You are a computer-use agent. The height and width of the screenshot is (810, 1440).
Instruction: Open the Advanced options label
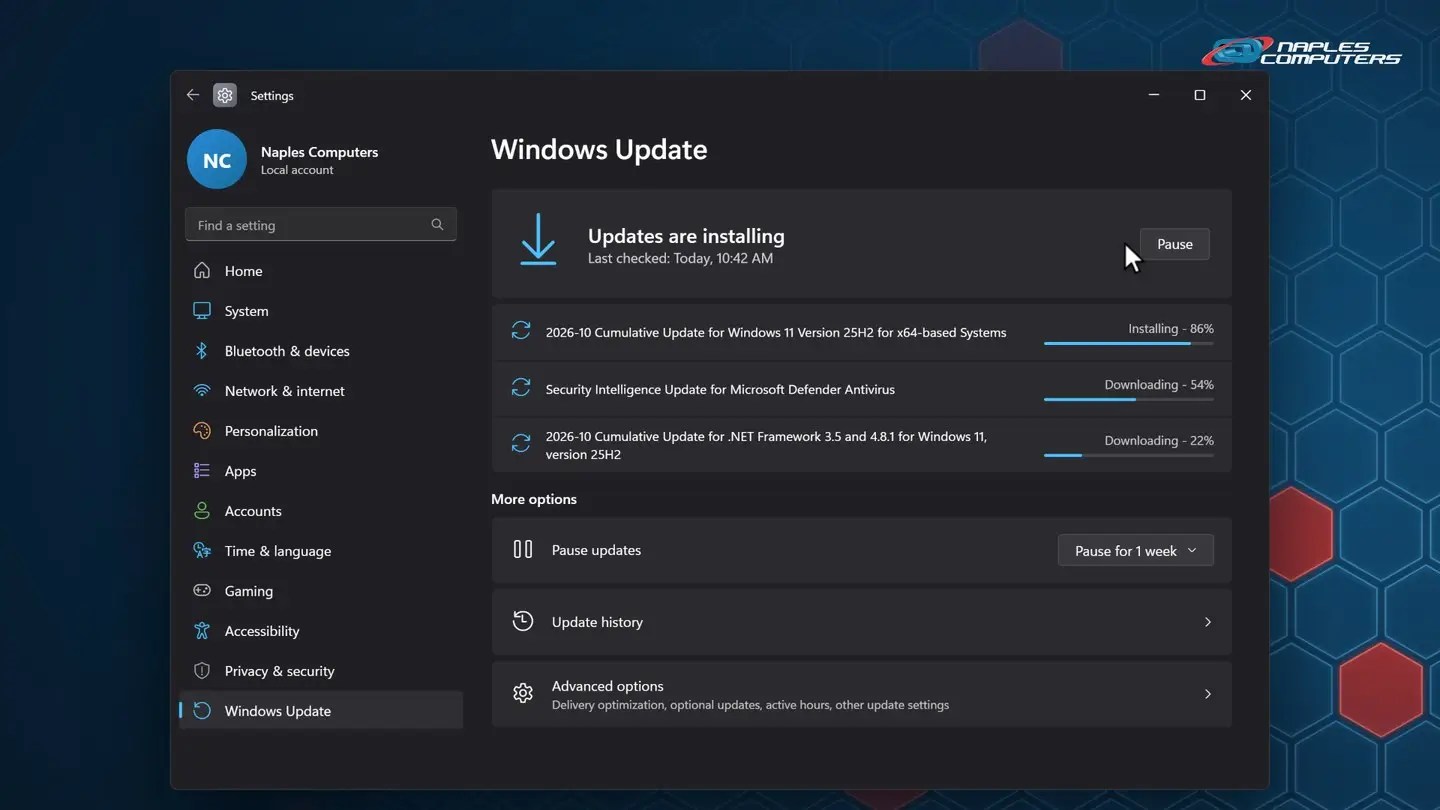(607, 686)
